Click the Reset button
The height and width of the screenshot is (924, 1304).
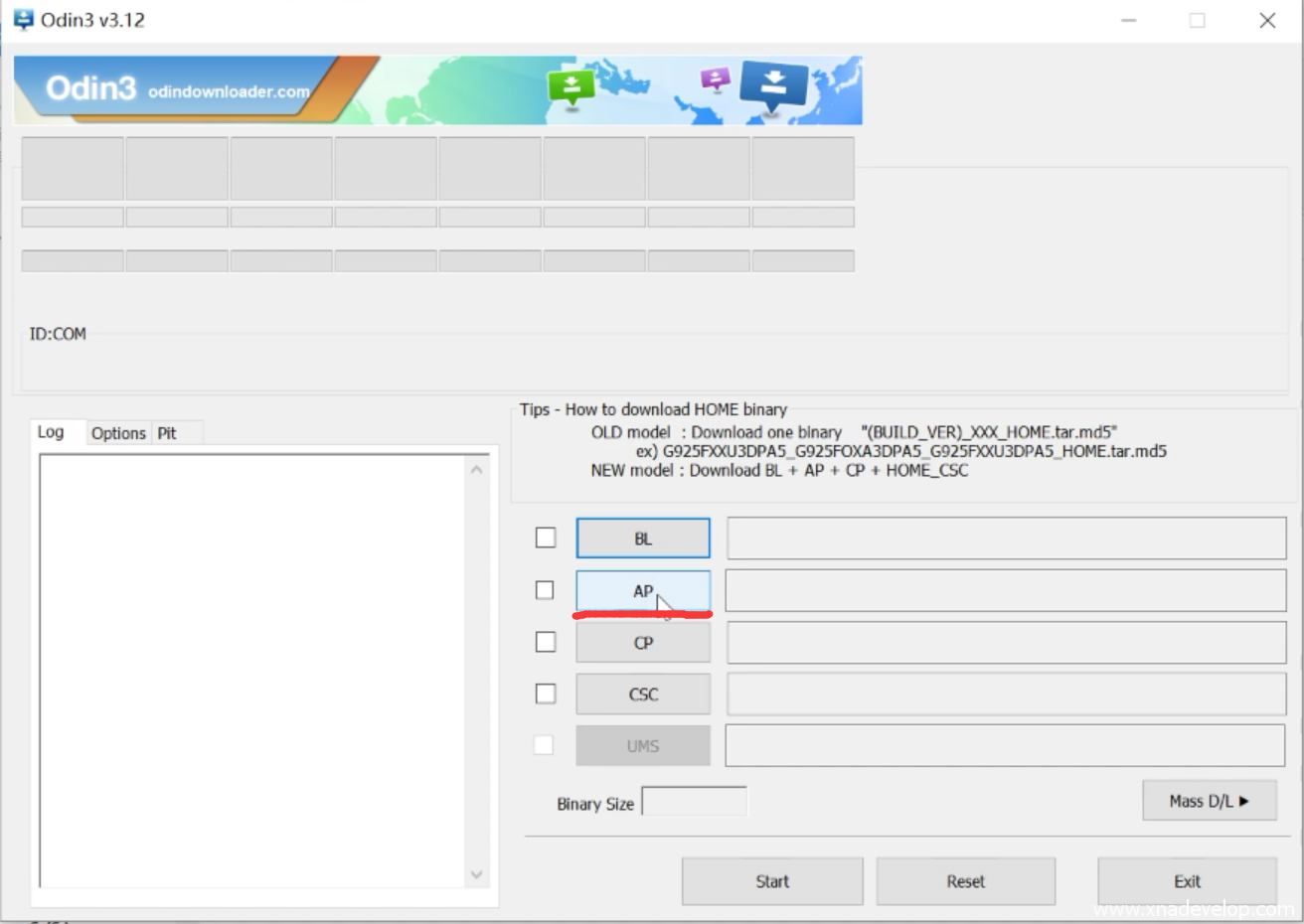(965, 881)
